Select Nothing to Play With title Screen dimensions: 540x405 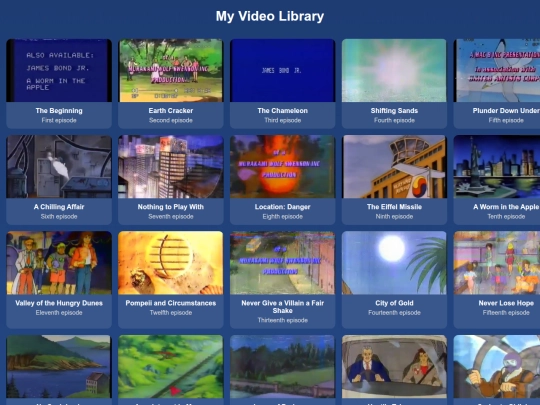[x=170, y=207]
